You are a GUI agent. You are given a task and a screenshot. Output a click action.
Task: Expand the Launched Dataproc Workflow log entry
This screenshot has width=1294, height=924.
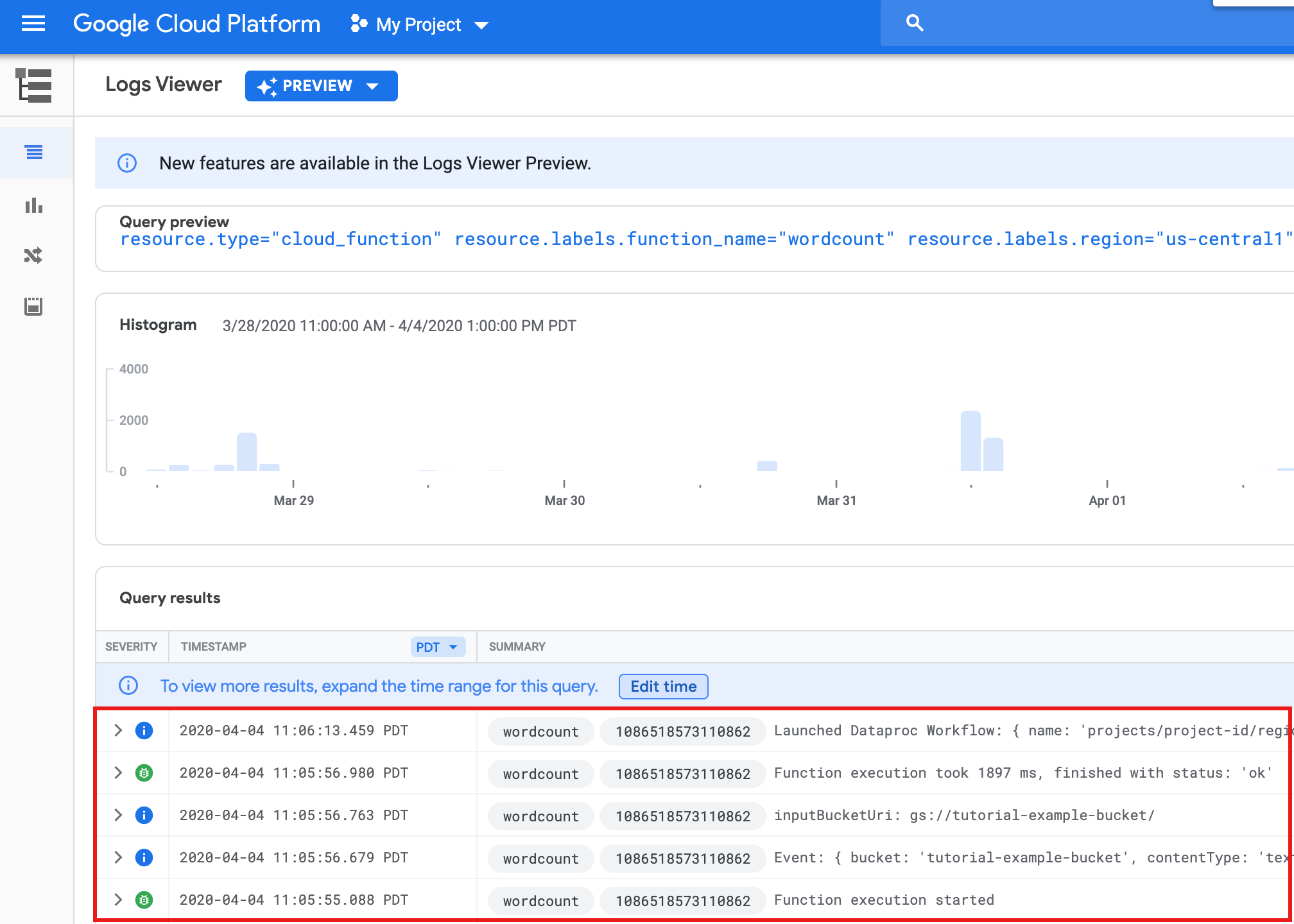pyautogui.click(x=118, y=731)
